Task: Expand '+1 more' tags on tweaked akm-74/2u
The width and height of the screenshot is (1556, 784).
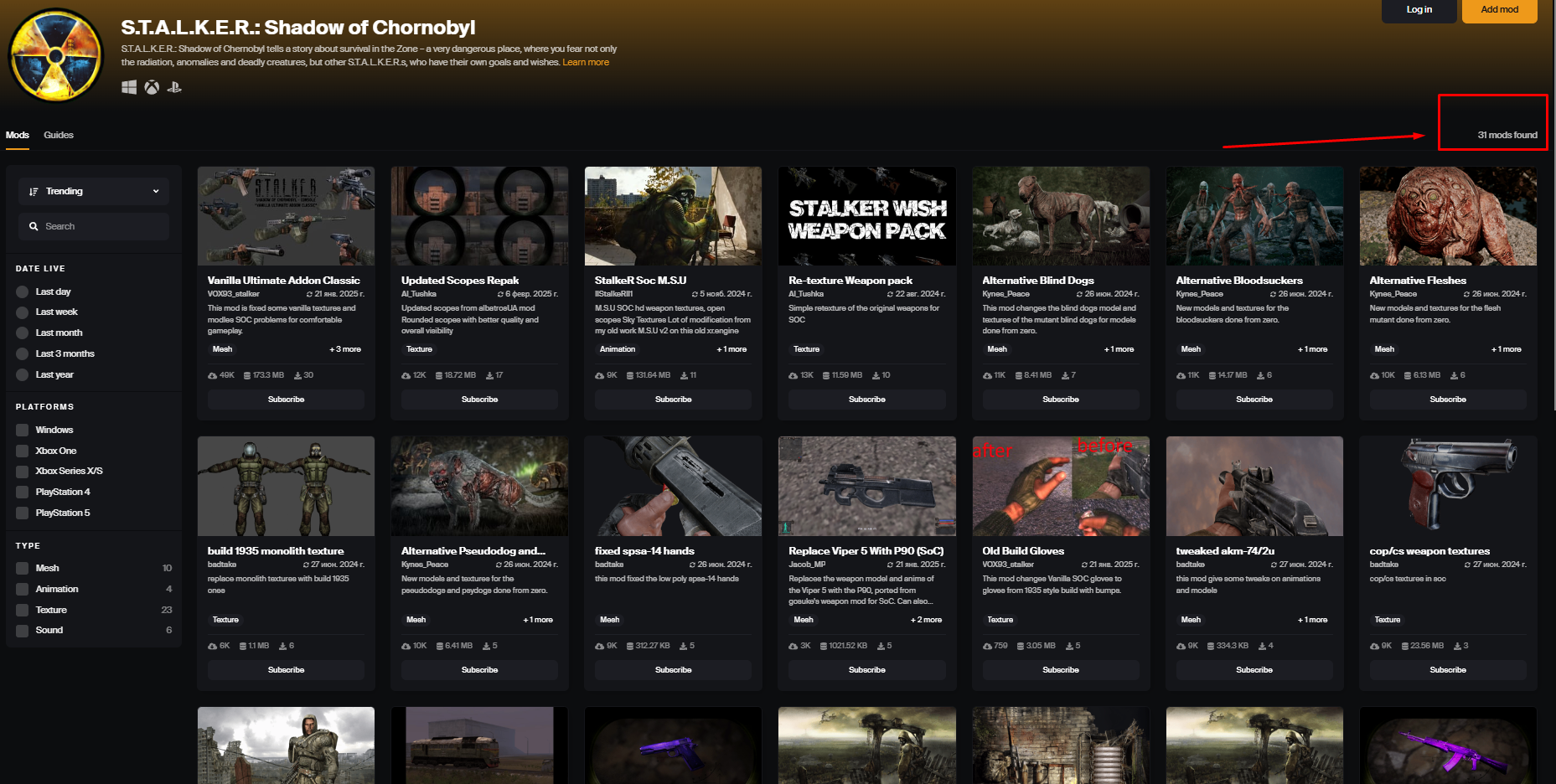Action: pos(1312,620)
